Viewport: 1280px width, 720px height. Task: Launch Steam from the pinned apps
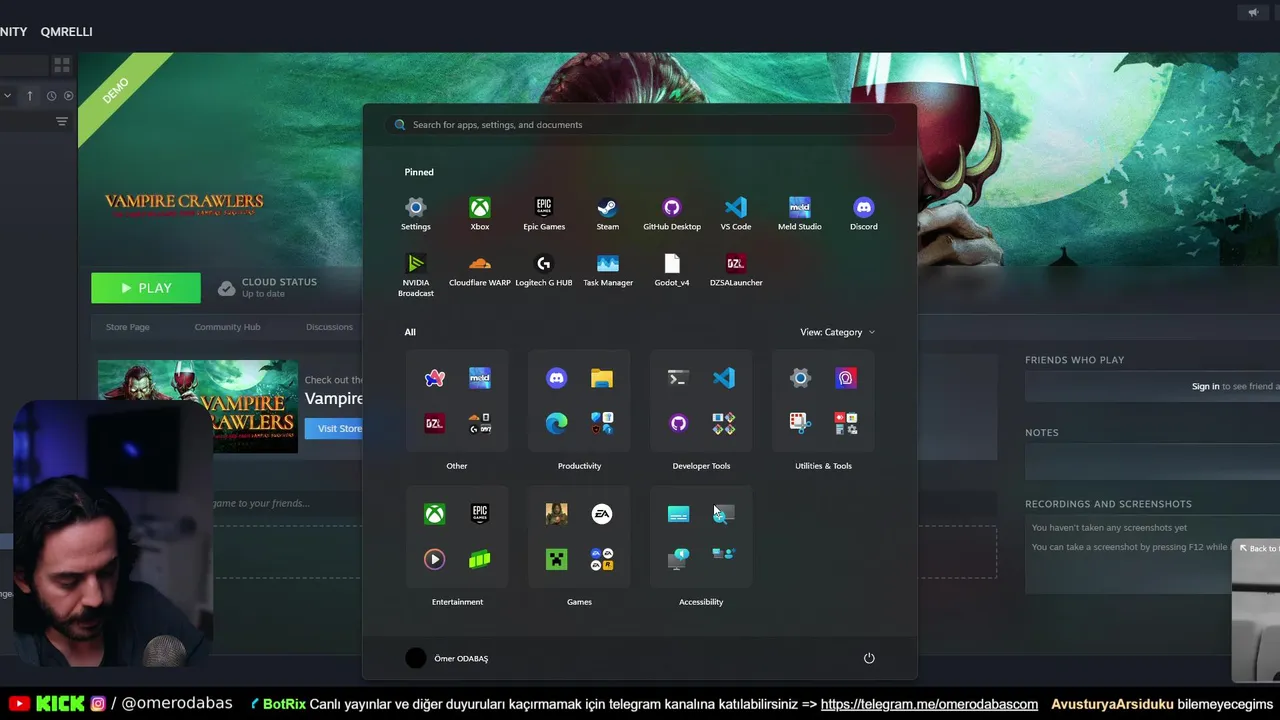(608, 213)
